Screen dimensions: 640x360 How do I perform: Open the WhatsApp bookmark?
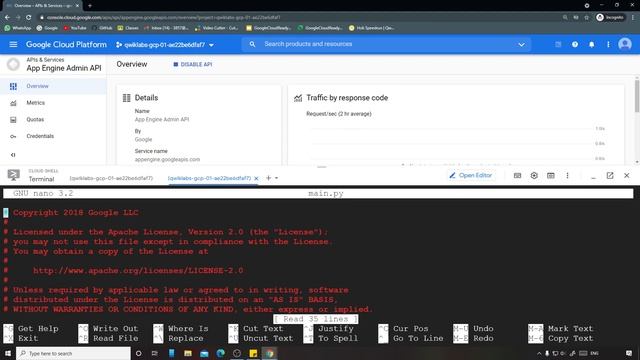pyautogui.click(x=18, y=28)
